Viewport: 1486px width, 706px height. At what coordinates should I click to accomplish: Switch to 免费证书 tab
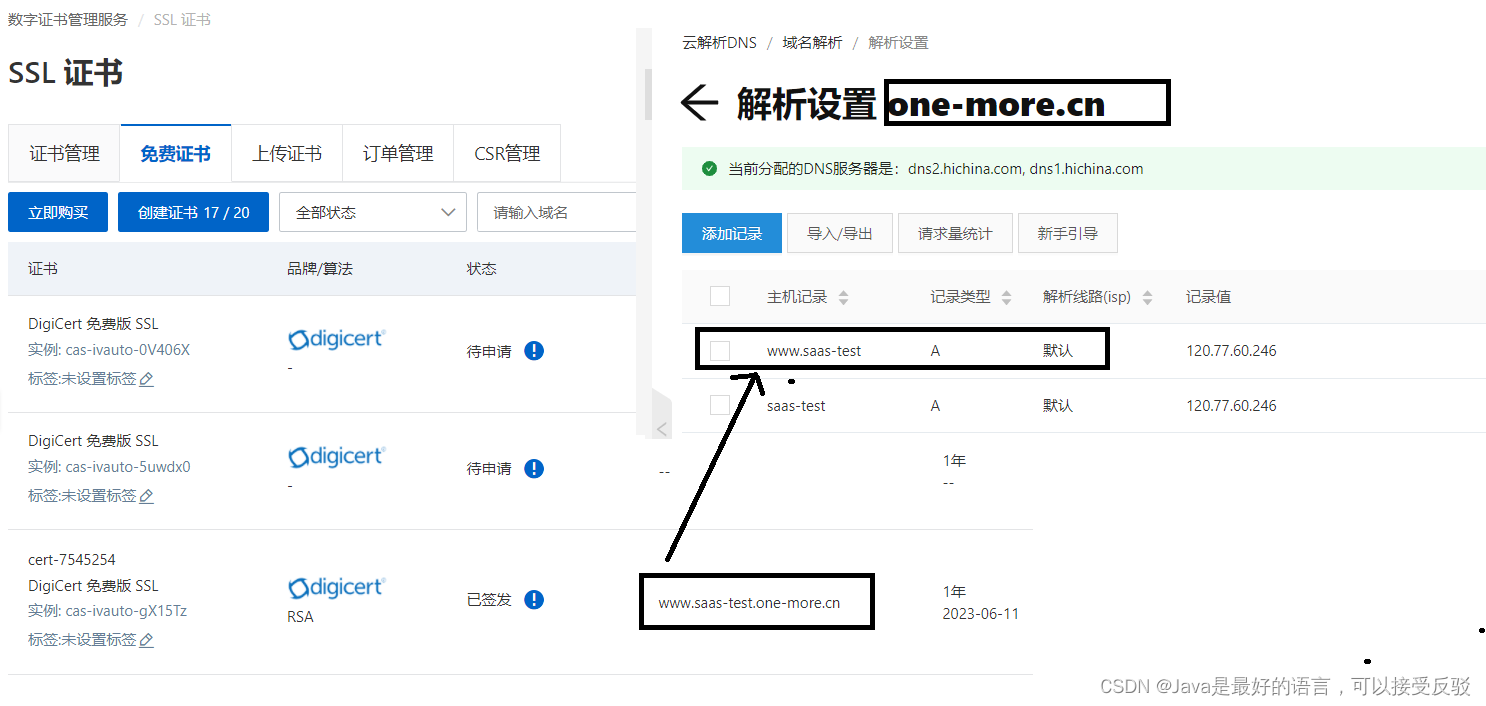[176, 154]
